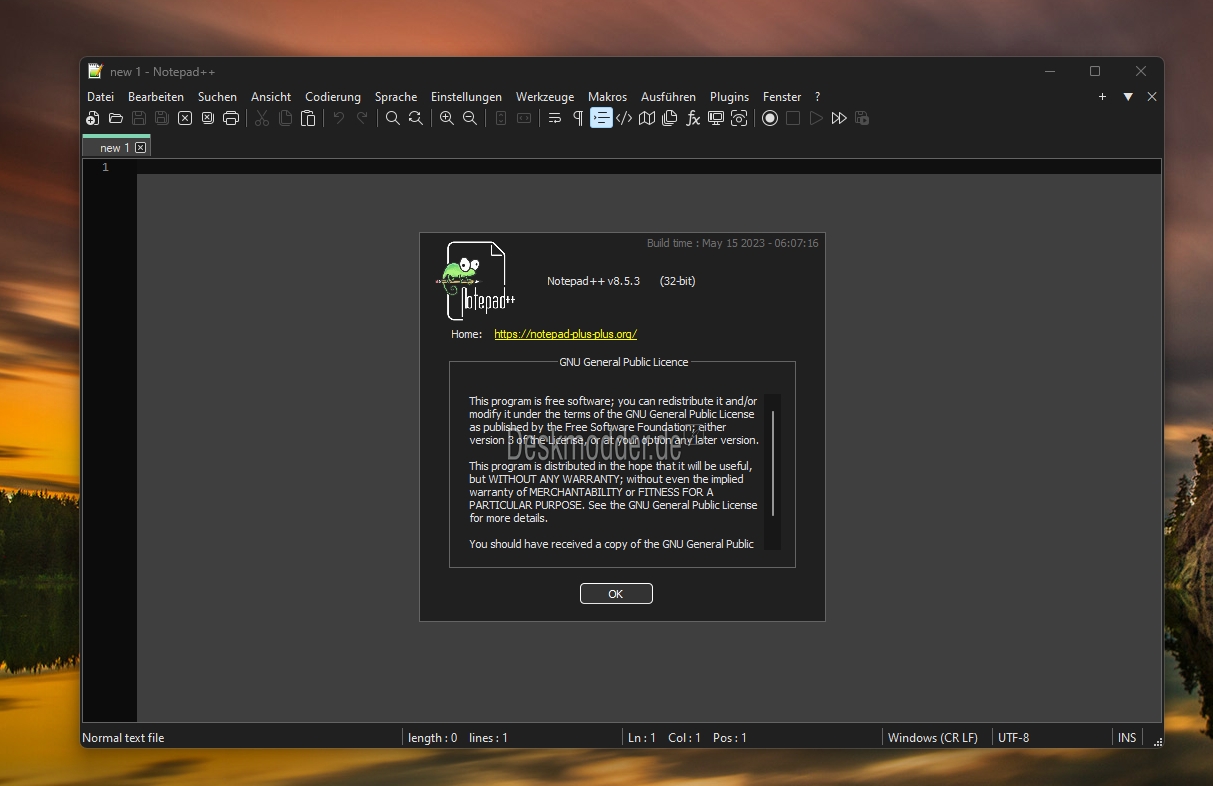Image resolution: width=1213 pixels, height=786 pixels.
Task: Toggle synchronized horizontal scrolling icon
Action: (524, 118)
